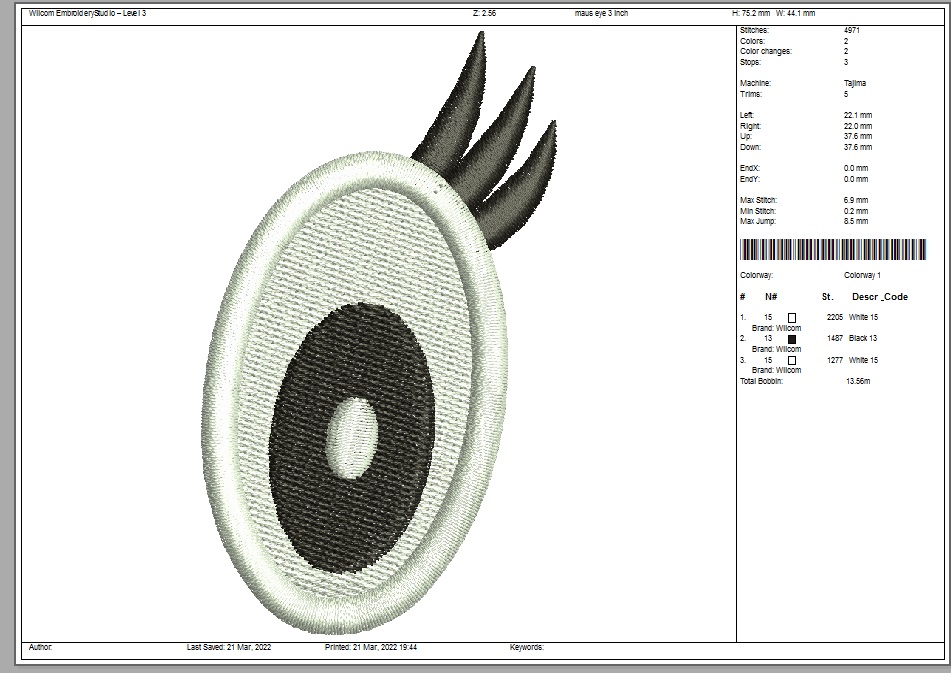Click the barcode on the worksheet

click(x=832, y=250)
